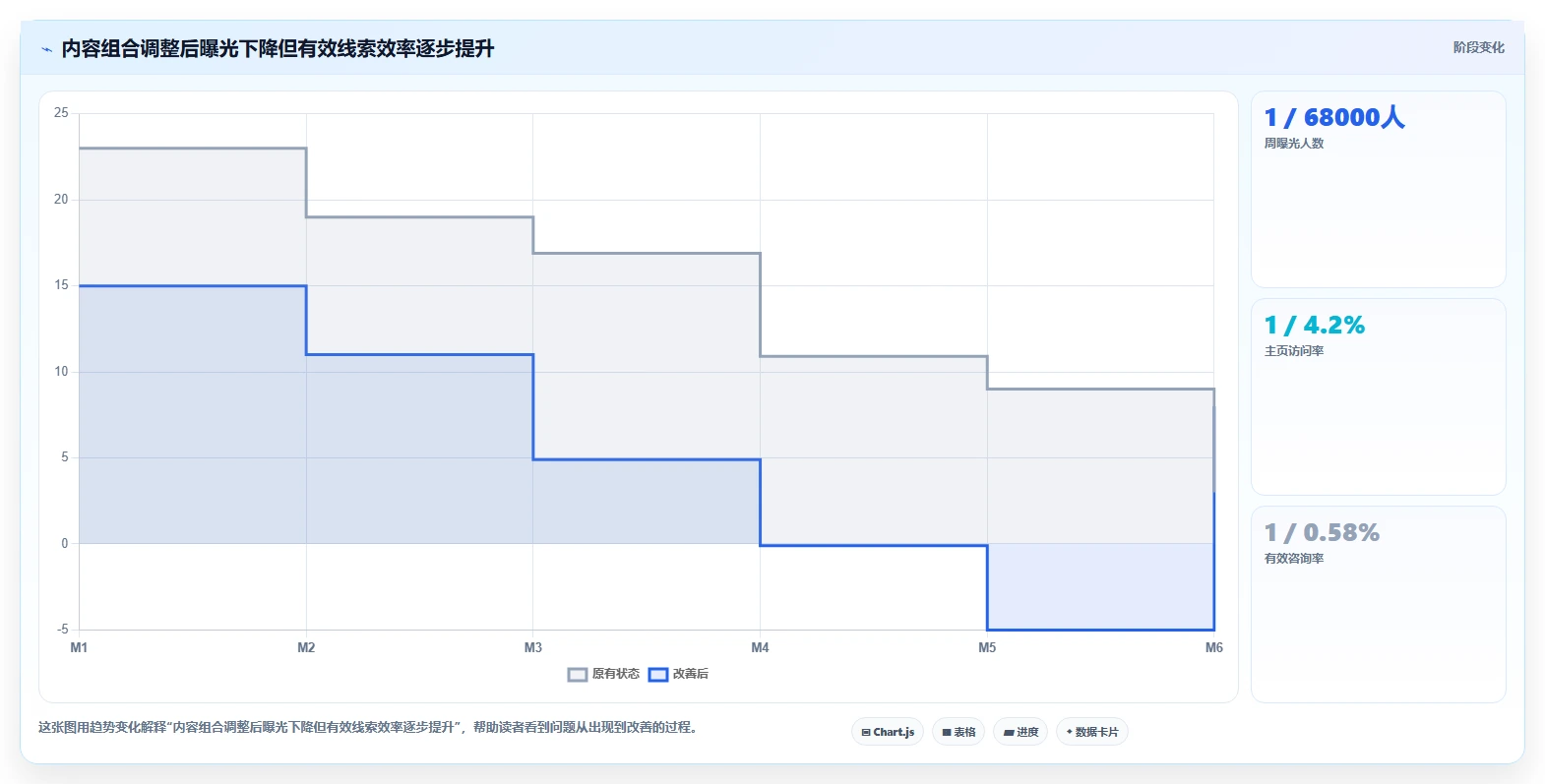Click the 阶段变化 label in header
Viewport: 1545px width, 784px height.
(1478, 47)
